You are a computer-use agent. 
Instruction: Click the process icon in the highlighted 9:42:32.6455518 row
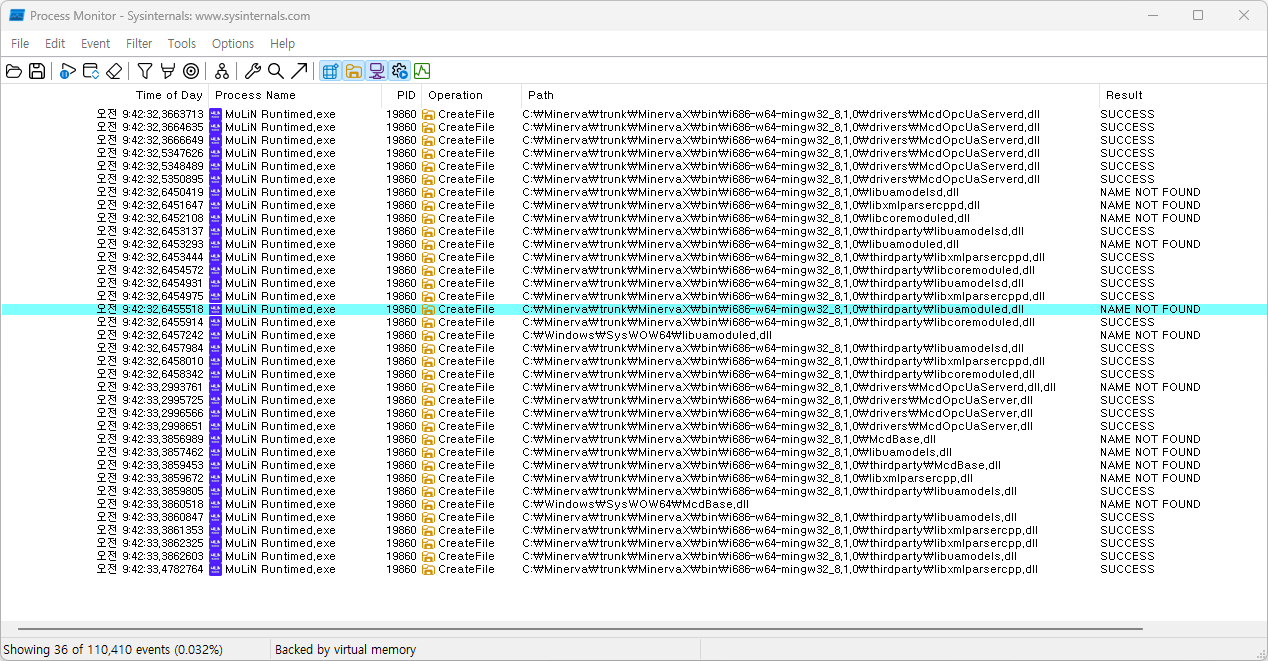tap(216, 309)
